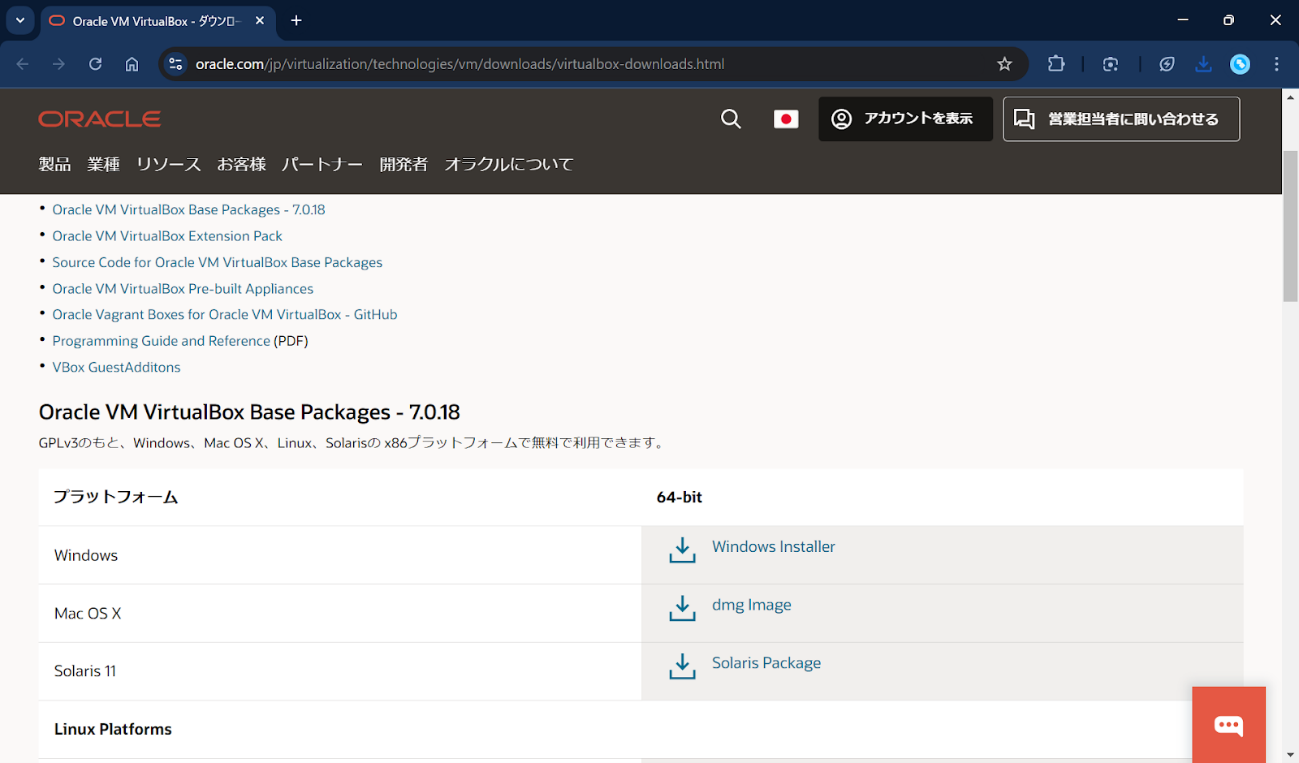Screen dimensions: 1299x763
Task: Click the screenshot capture toolbar icon
Action: click(1110, 64)
